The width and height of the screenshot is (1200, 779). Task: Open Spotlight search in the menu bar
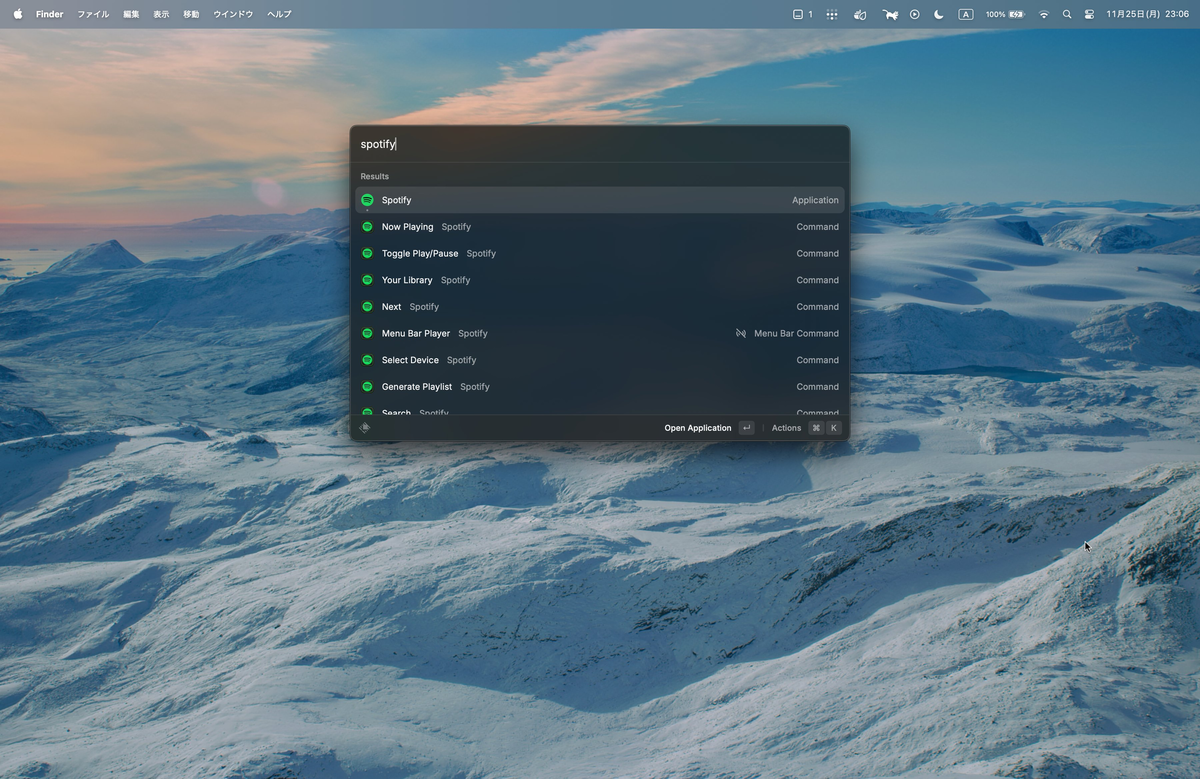[1067, 14]
